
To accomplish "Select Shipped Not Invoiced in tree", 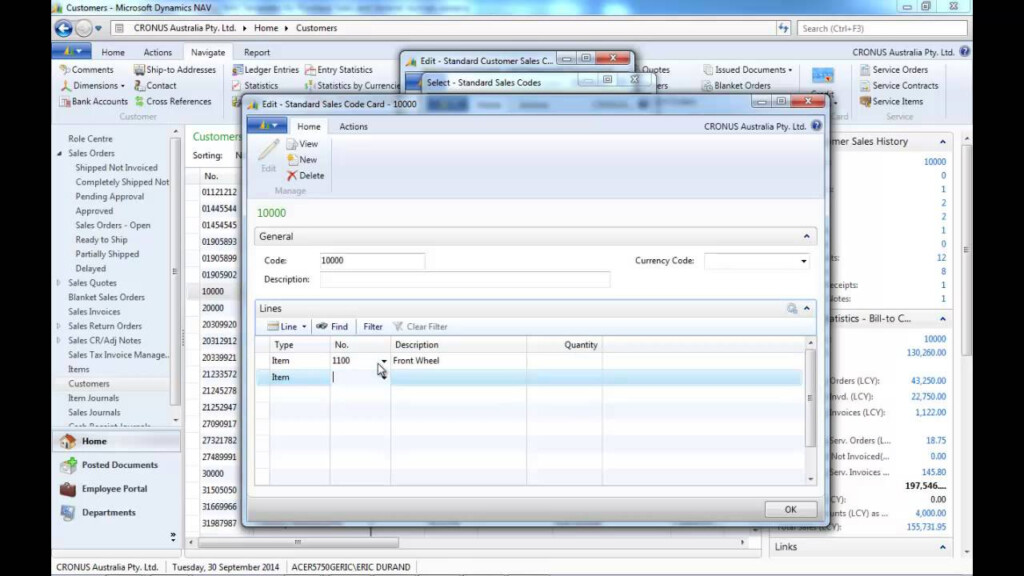I will (x=116, y=168).
